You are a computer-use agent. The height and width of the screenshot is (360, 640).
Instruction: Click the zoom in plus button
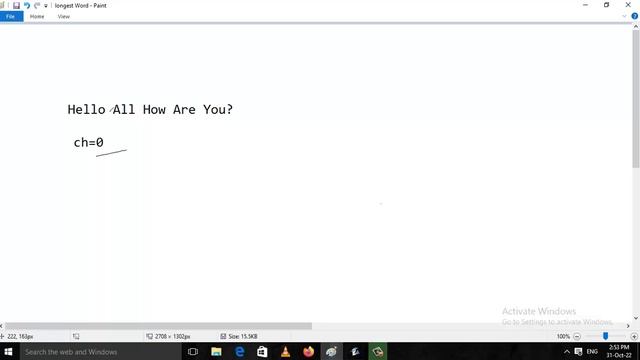pyautogui.click(x=634, y=336)
